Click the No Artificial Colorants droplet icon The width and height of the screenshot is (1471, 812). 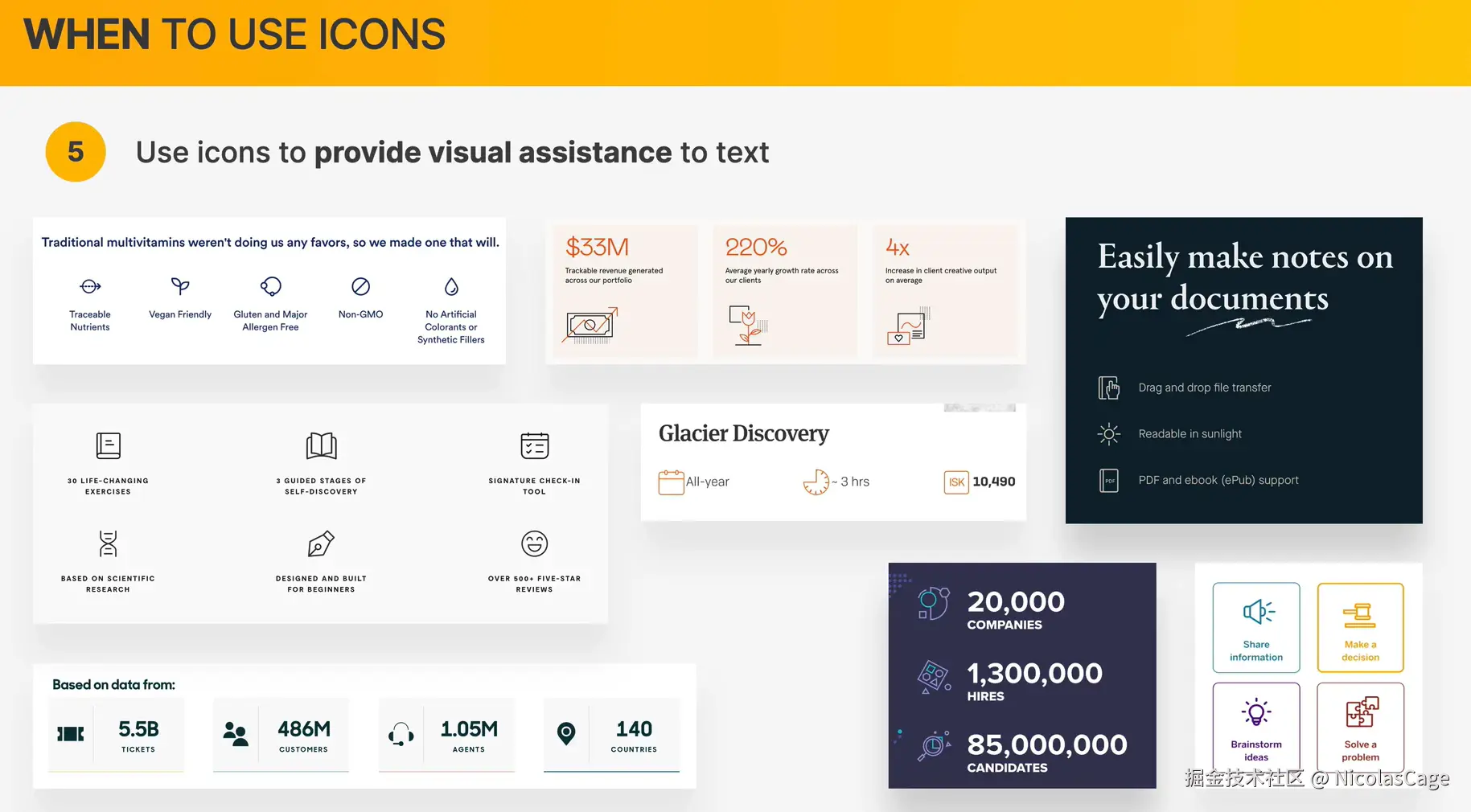click(451, 286)
